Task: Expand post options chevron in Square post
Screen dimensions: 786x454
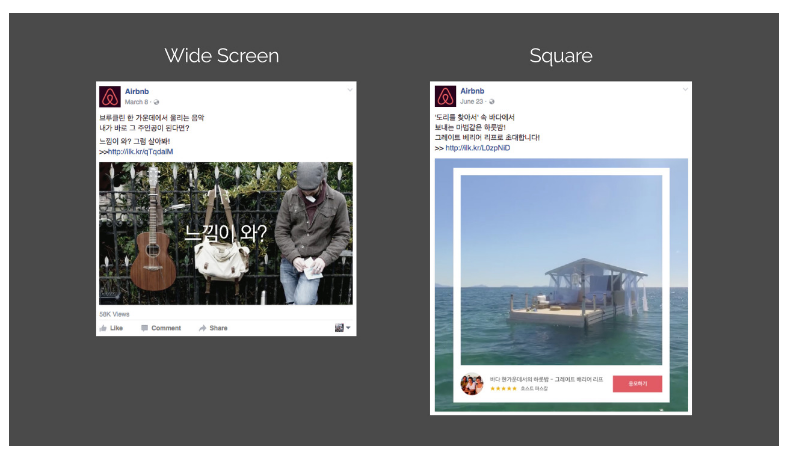Action: tap(685, 90)
